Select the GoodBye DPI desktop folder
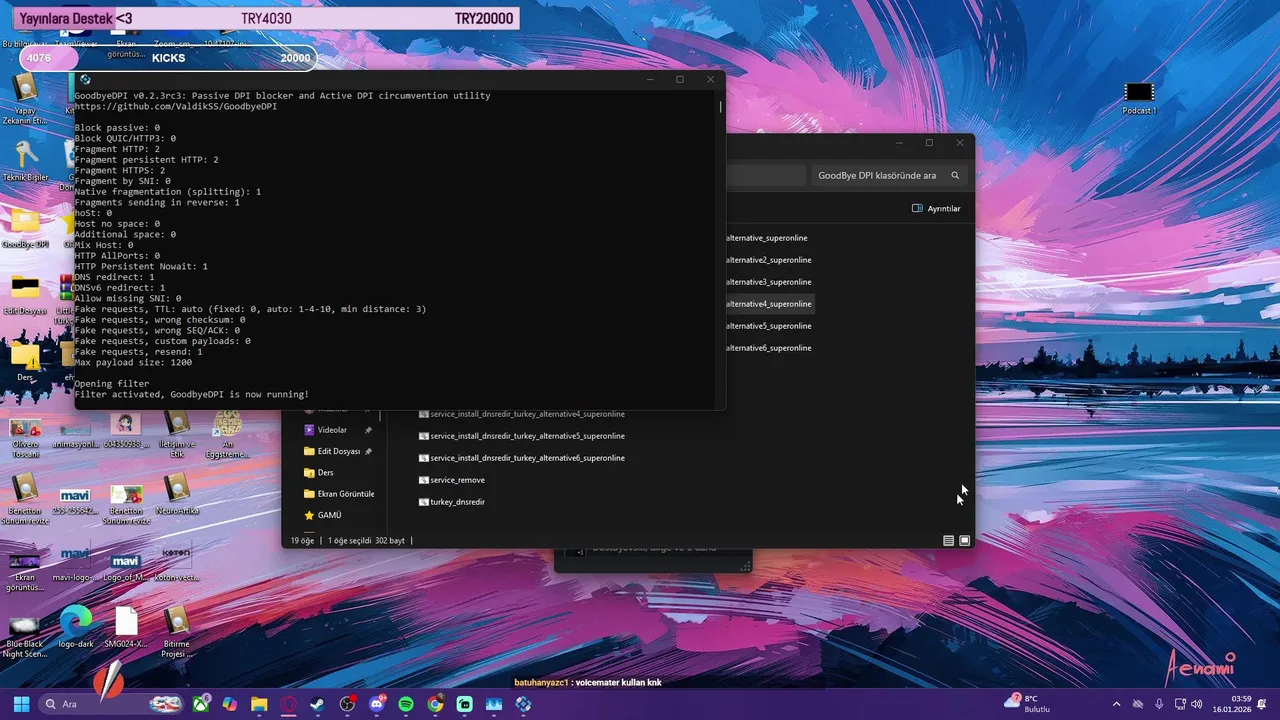This screenshot has width=1280, height=720. click(x=25, y=229)
